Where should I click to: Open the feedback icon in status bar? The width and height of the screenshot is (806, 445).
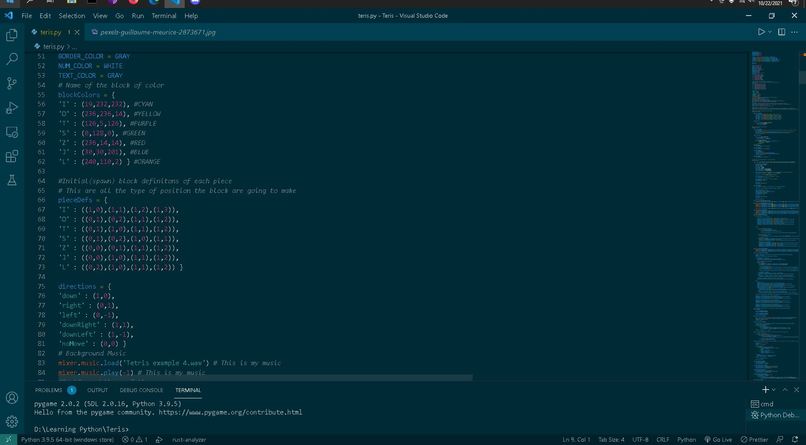click(x=780, y=440)
